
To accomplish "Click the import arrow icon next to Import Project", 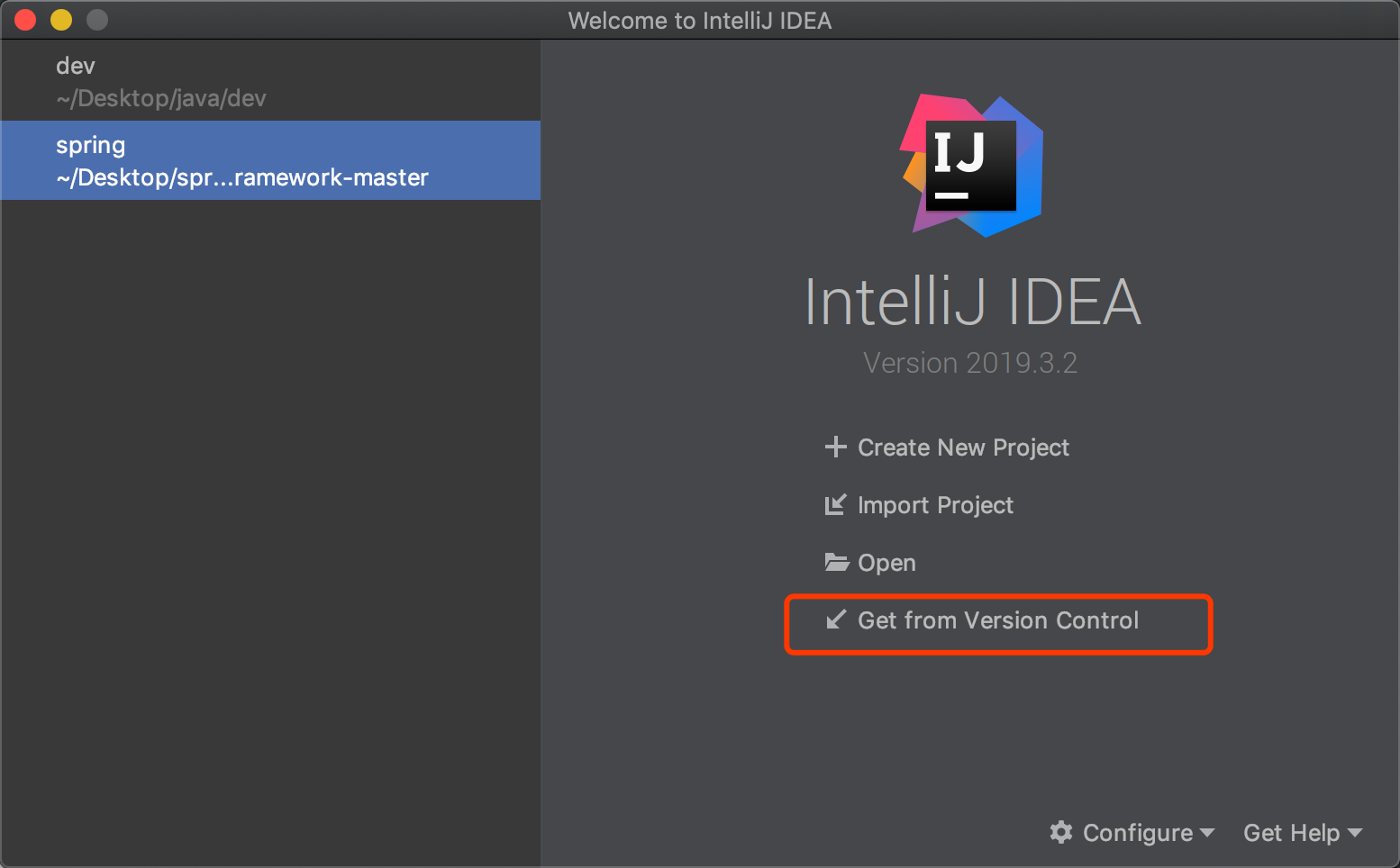I will point(835,504).
